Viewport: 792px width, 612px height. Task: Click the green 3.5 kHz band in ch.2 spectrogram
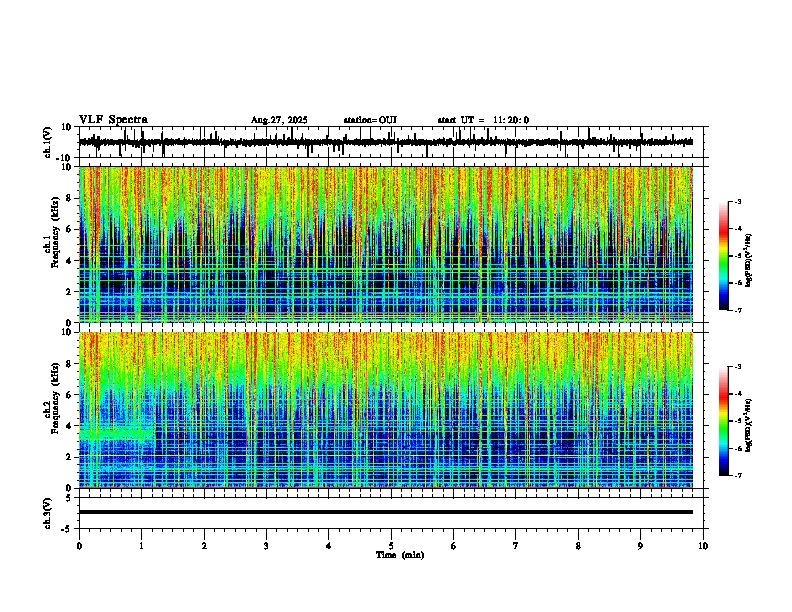(x=117, y=434)
